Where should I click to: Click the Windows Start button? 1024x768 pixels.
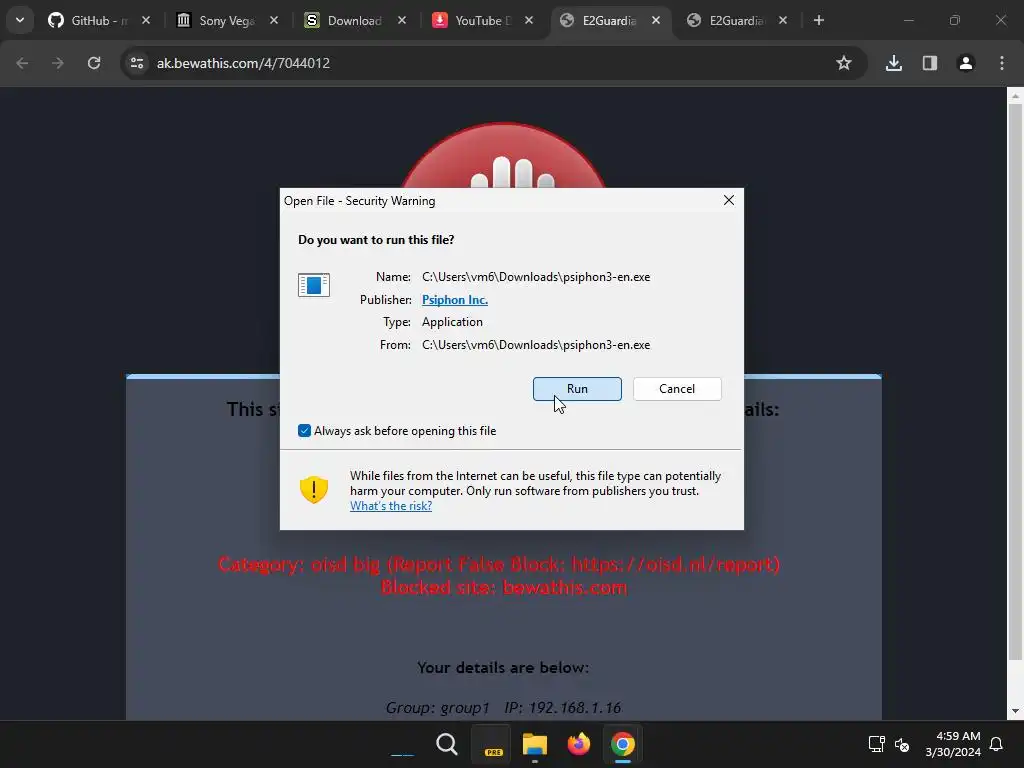pyautogui.click(x=402, y=744)
